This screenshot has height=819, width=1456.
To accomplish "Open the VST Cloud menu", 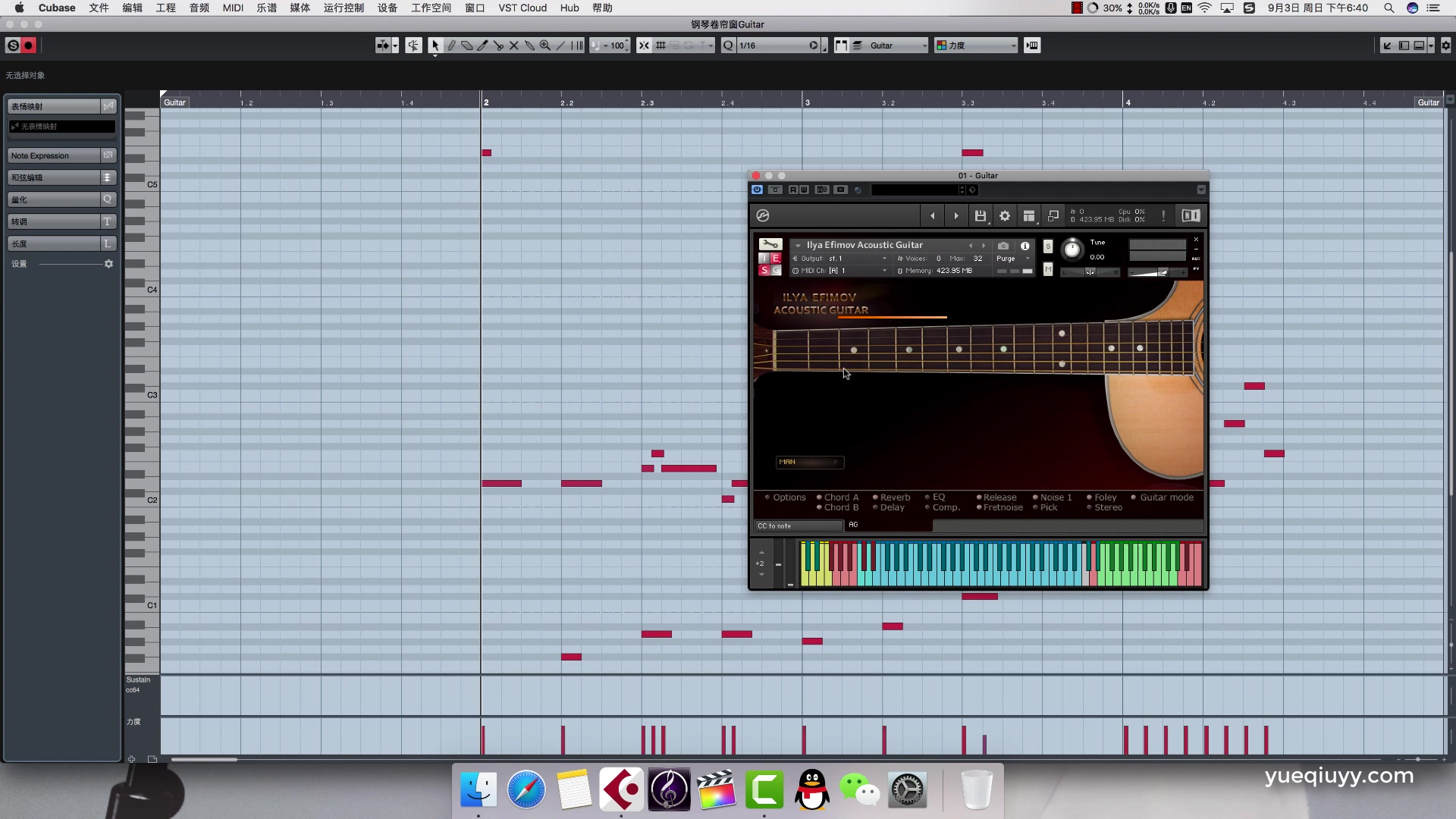I will (x=522, y=8).
